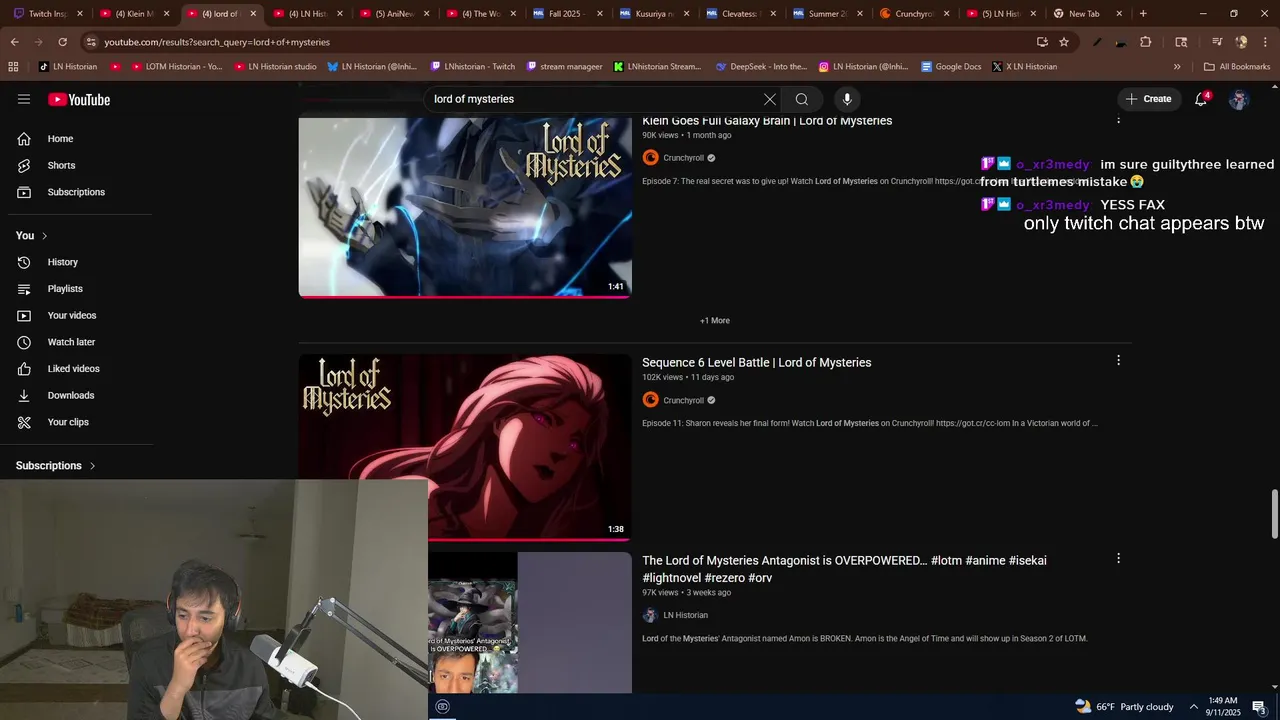
Task: Open the Windows notification center icon
Action: click(x=1259, y=707)
